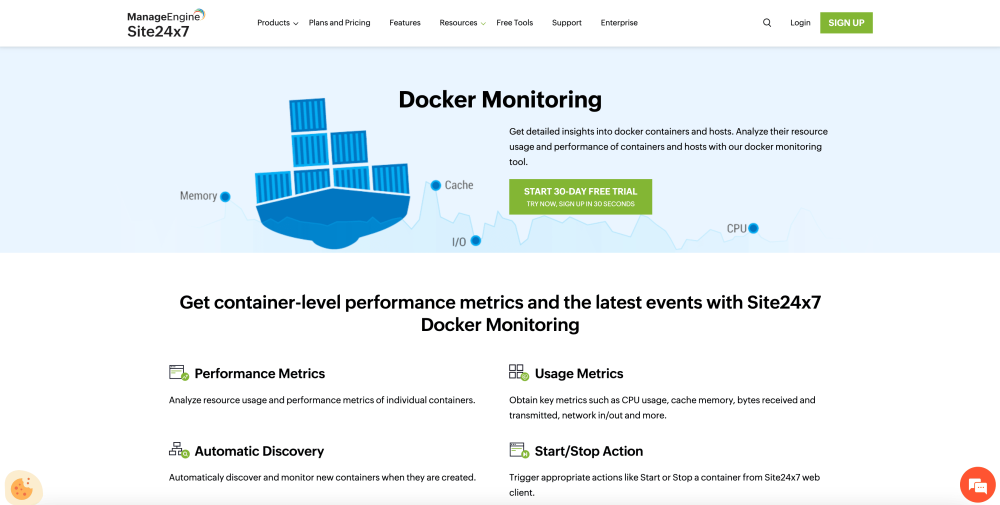Click the Memory data point on chart
This screenshot has width=1000, height=505.
point(225,197)
